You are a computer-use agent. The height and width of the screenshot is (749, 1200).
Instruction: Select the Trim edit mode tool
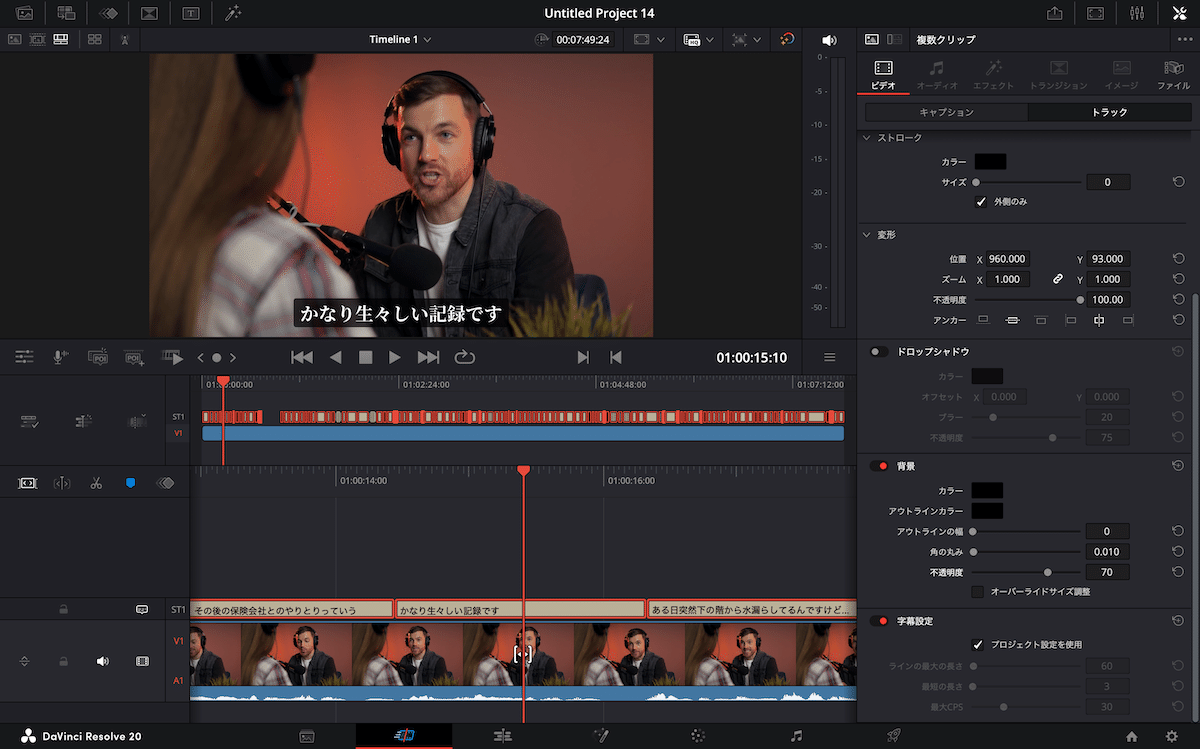(61, 483)
